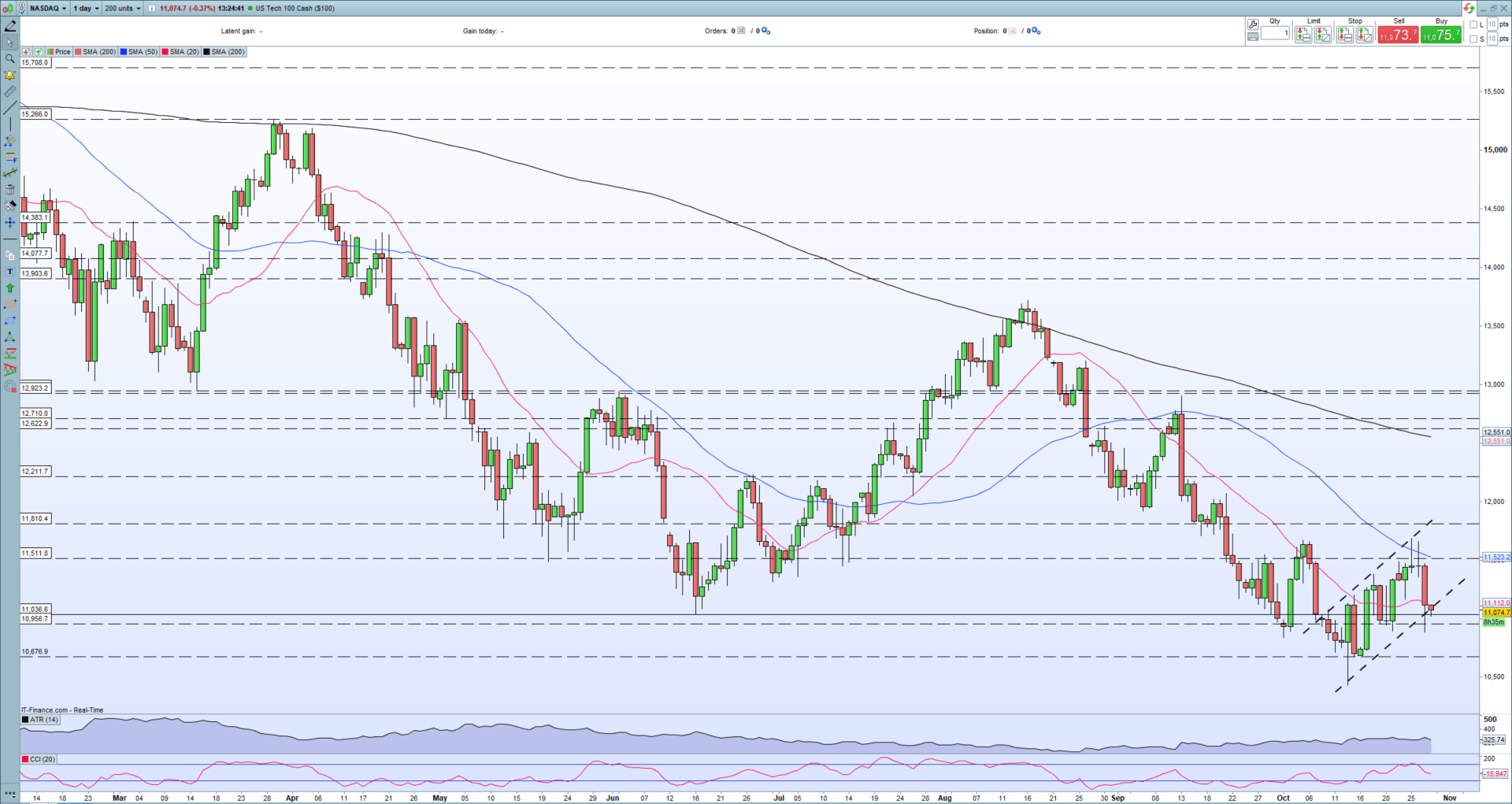
Task: Toggle the black SMA (200) legend item
Action: coord(224,52)
